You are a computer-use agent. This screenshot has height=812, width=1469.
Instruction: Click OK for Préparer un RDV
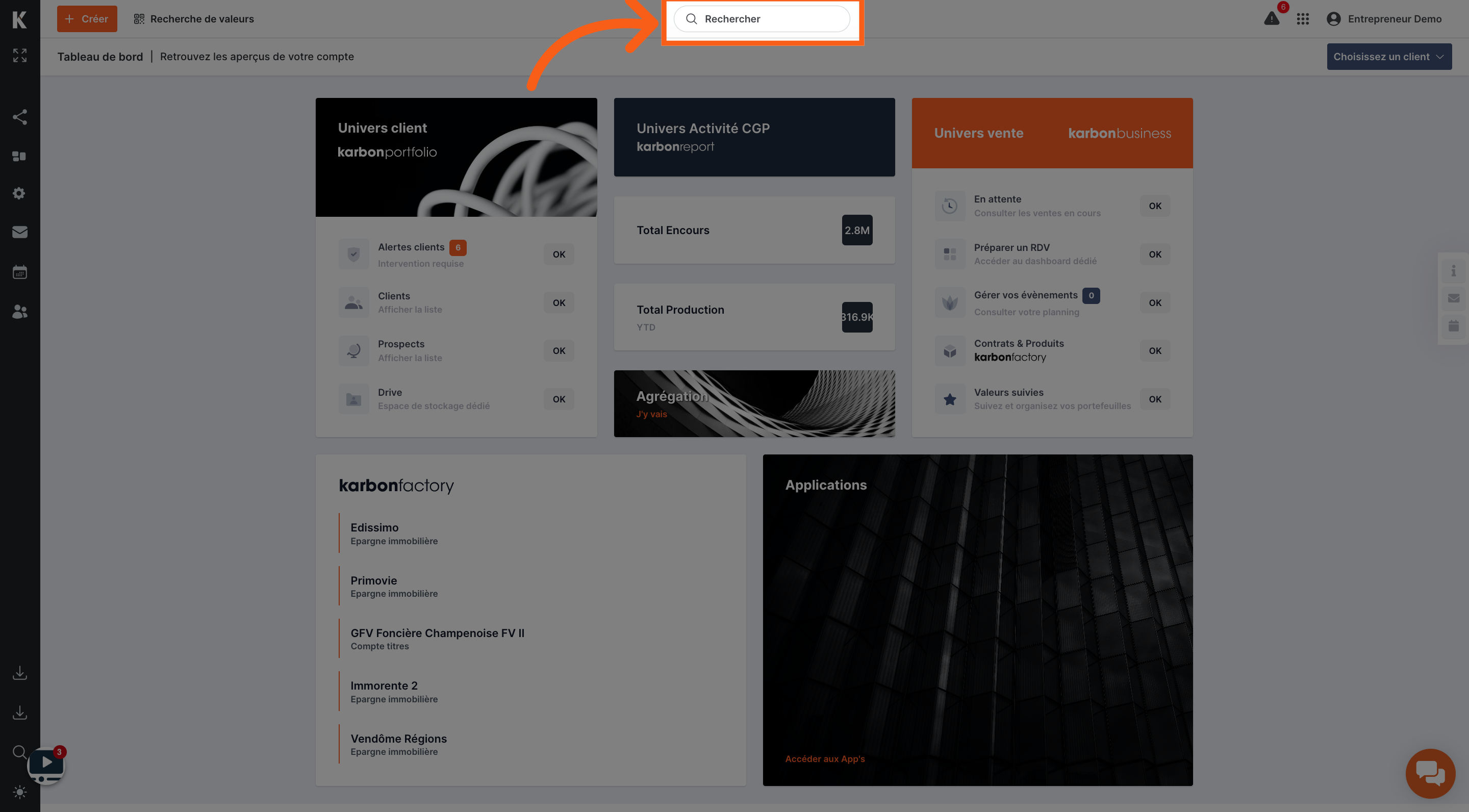click(x=1155, y=255)
